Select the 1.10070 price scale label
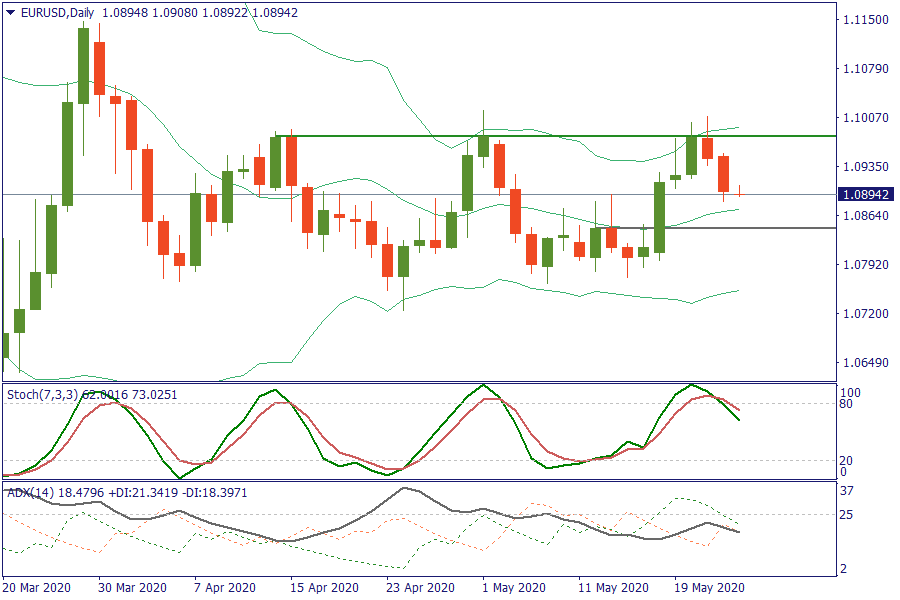Image resolution: width=900 pixels, height=600 pixels. pos(866,118)
